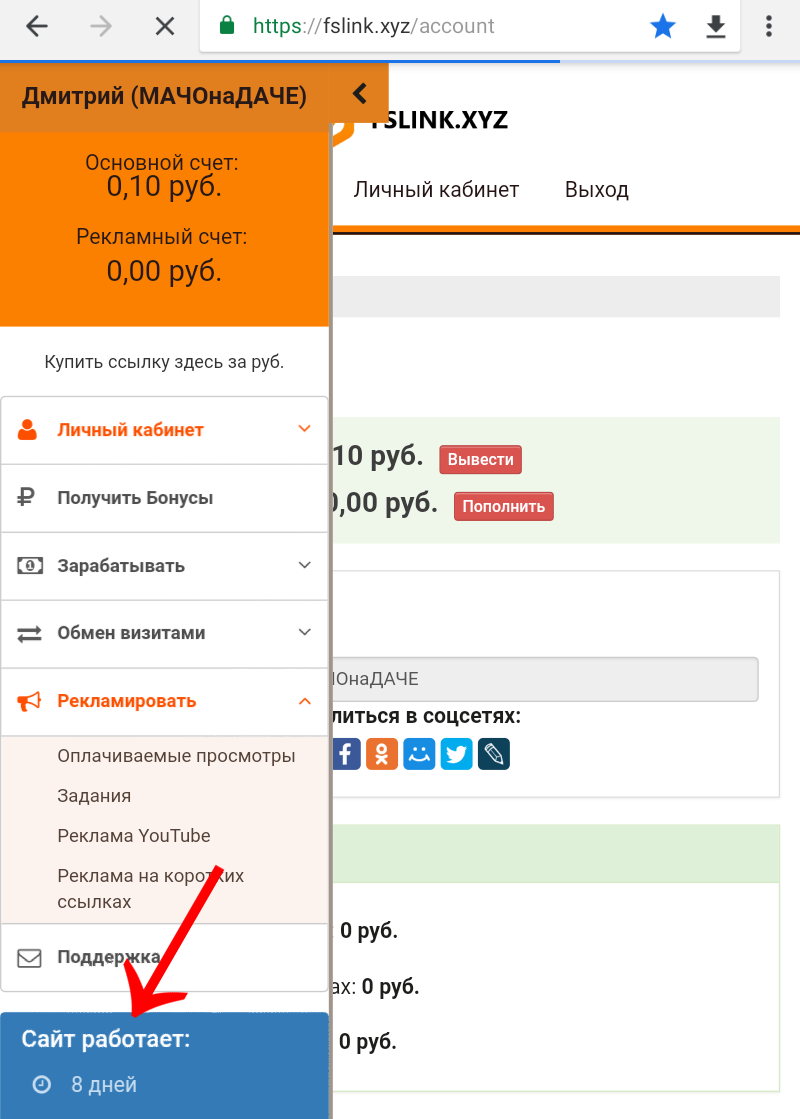Open Получить Бонусы menu item

click(x=135, y=498)
